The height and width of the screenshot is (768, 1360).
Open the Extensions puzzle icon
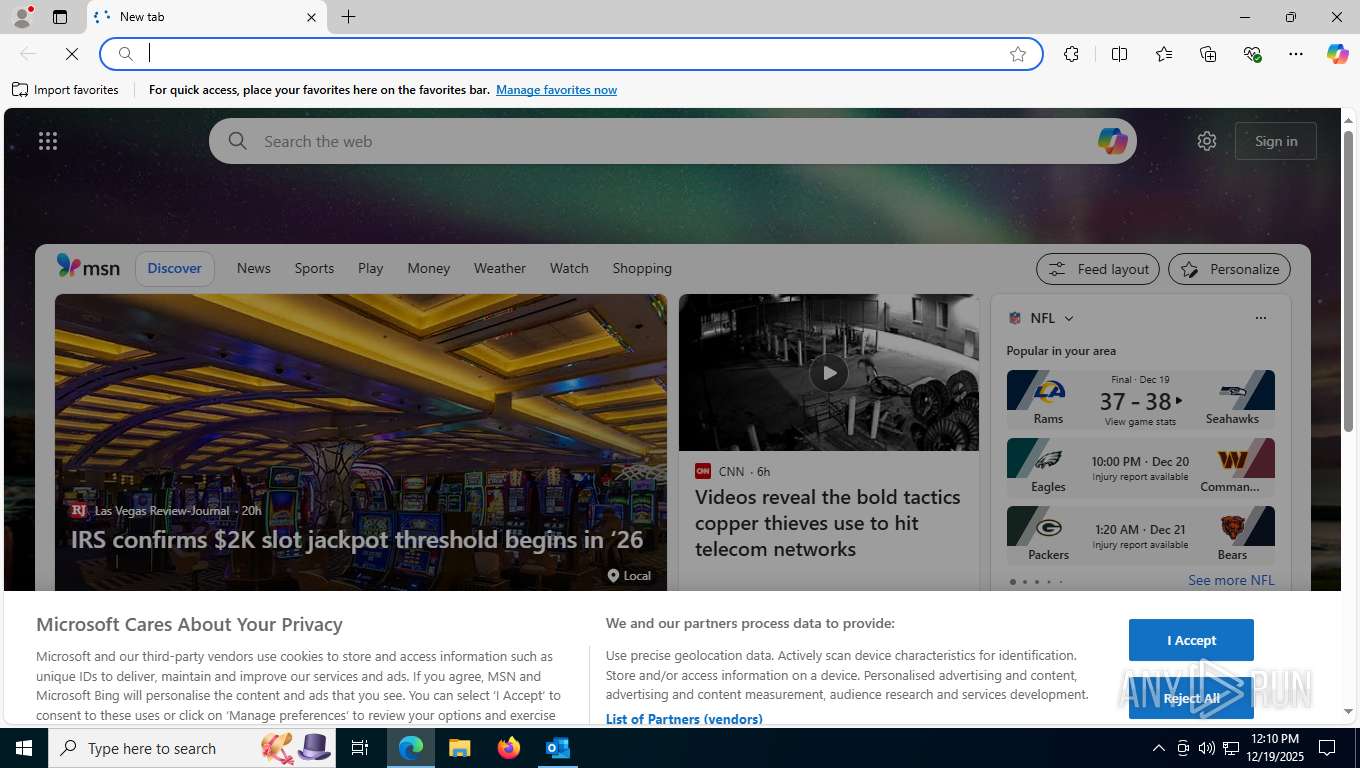[x=1071, y=54]
